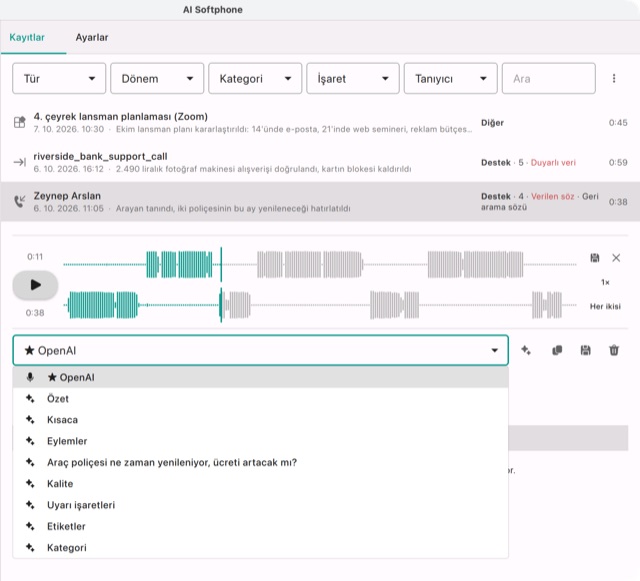Change the 1x playback speed
Viewport: 640px width, 581px height.
pos(605,282)
